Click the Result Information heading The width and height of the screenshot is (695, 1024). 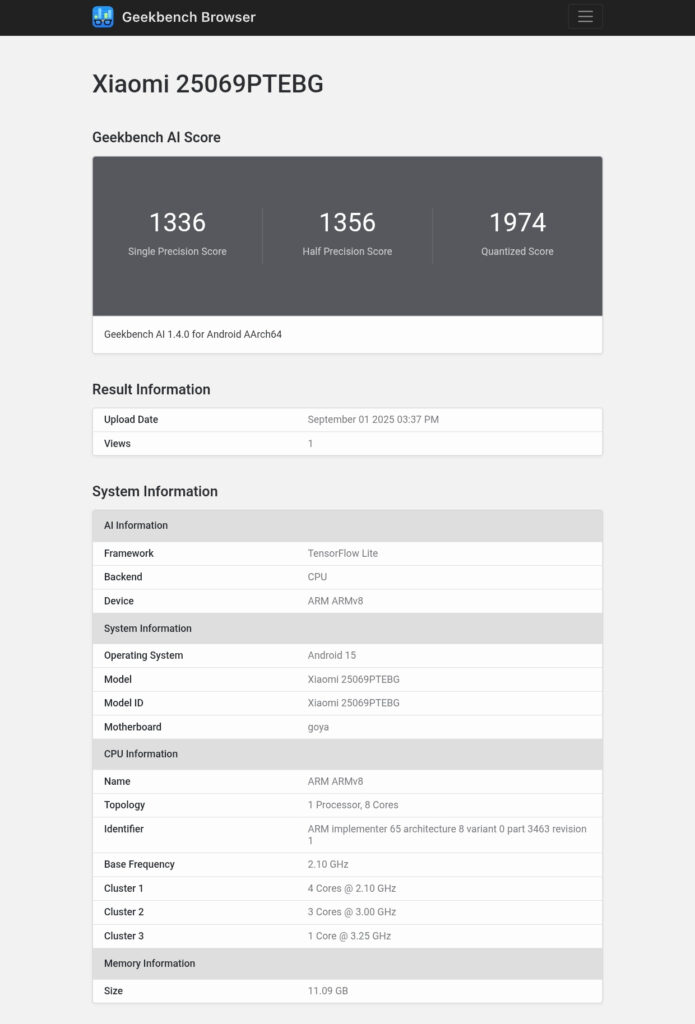[x=153, y=389]
